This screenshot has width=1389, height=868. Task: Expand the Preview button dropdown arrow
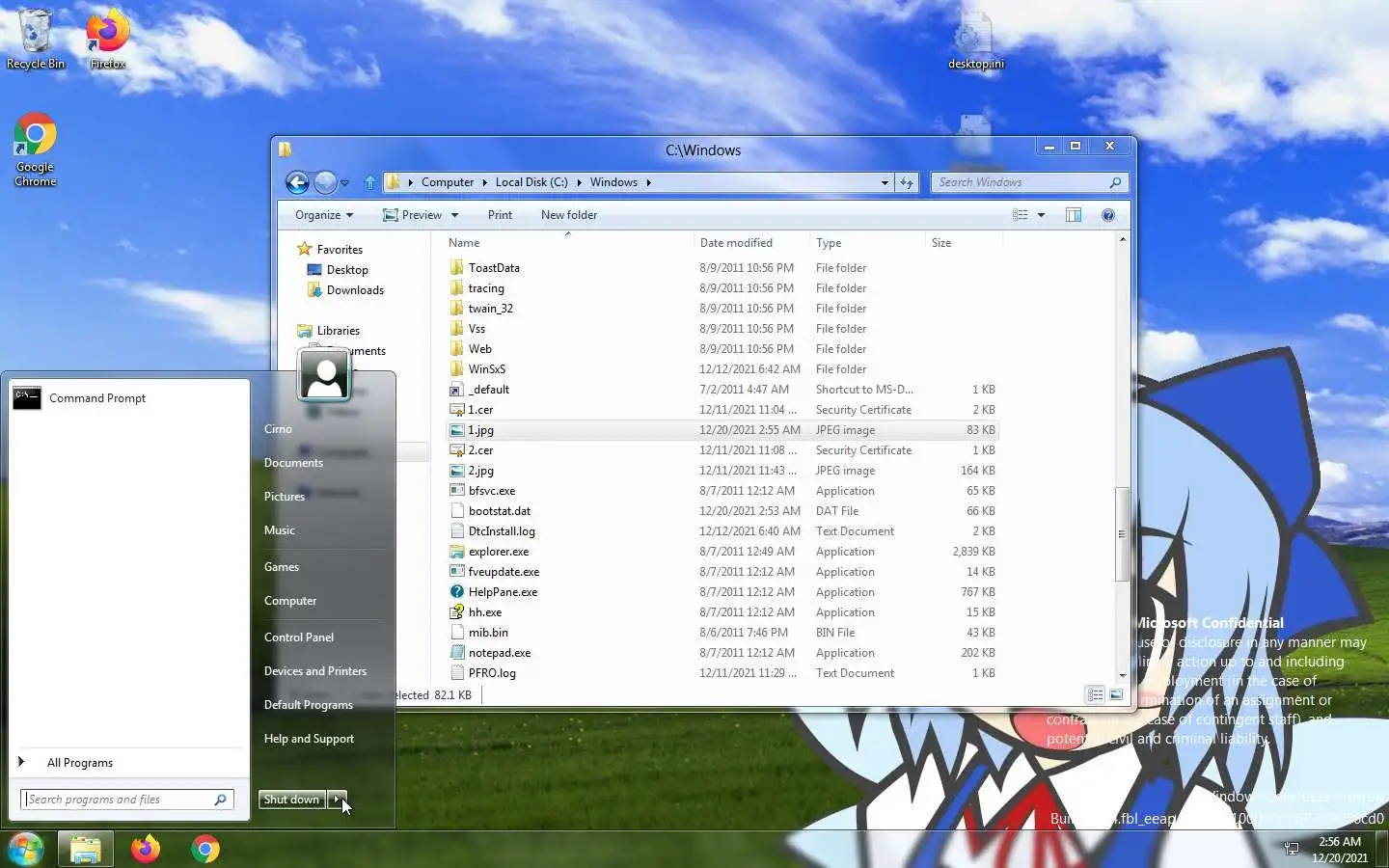pyautogui.click(x=454, y=215)
